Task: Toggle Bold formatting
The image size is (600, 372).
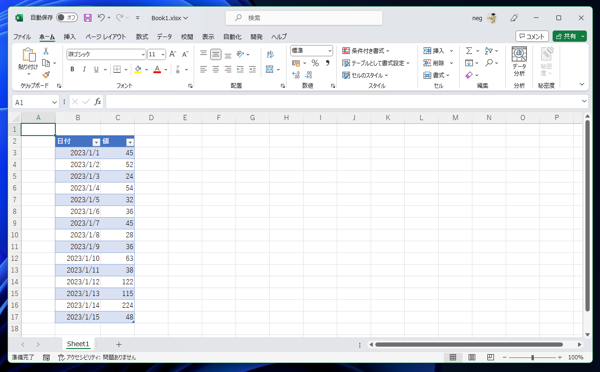Action: coord(72,69)
